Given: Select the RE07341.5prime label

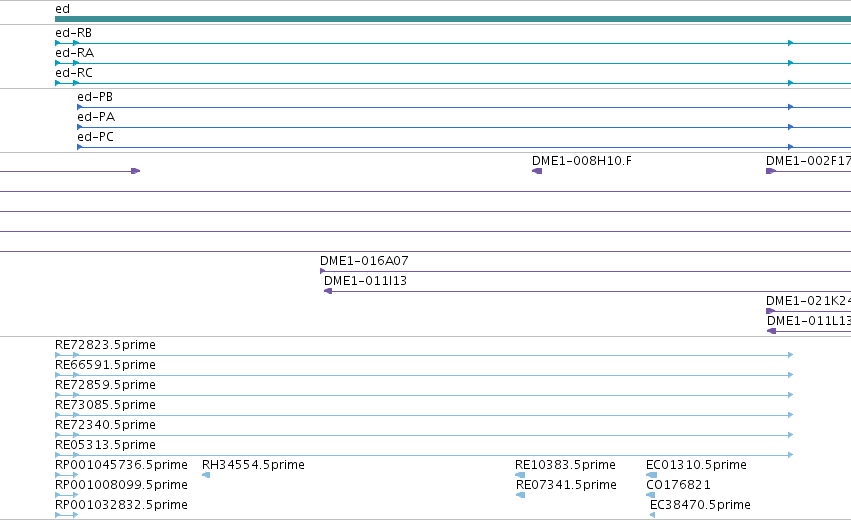Looking at the screenshot, I should (566, 485).
